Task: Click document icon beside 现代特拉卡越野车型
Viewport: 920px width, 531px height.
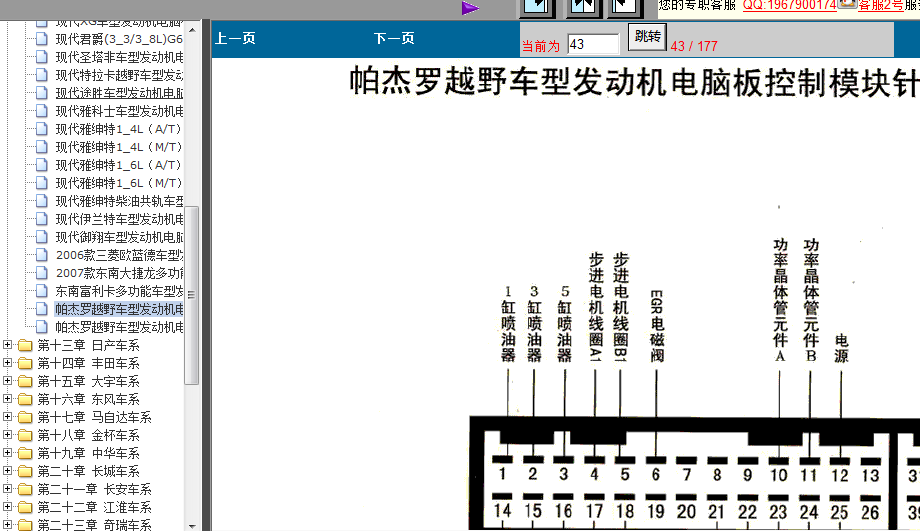Action: 42,75
